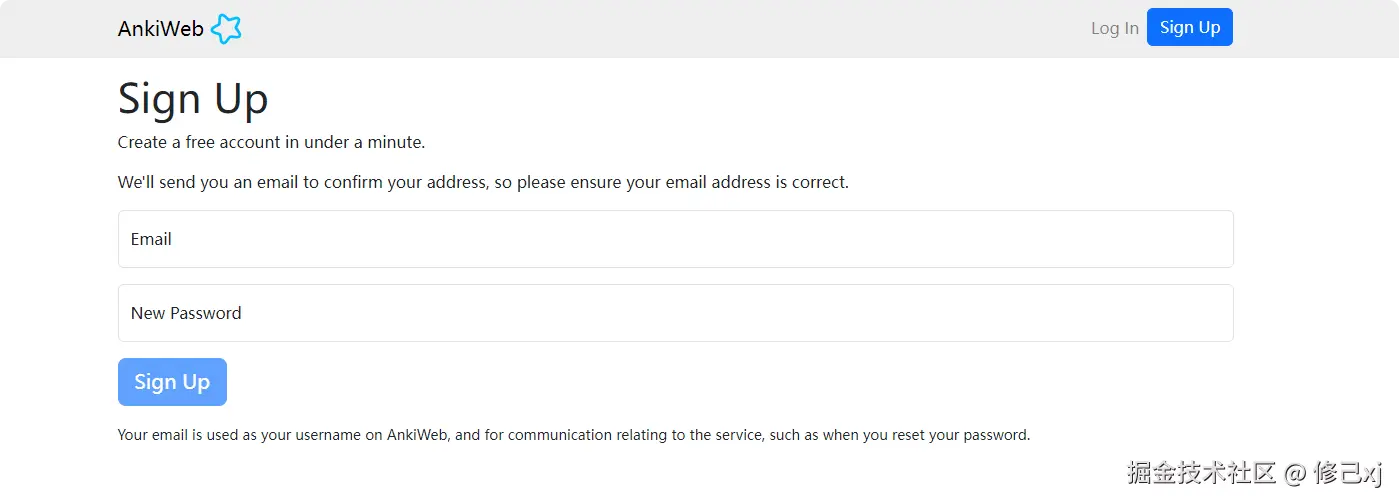Focus the New Password input field
1399x504 pixels.
(x=675, y=313)
